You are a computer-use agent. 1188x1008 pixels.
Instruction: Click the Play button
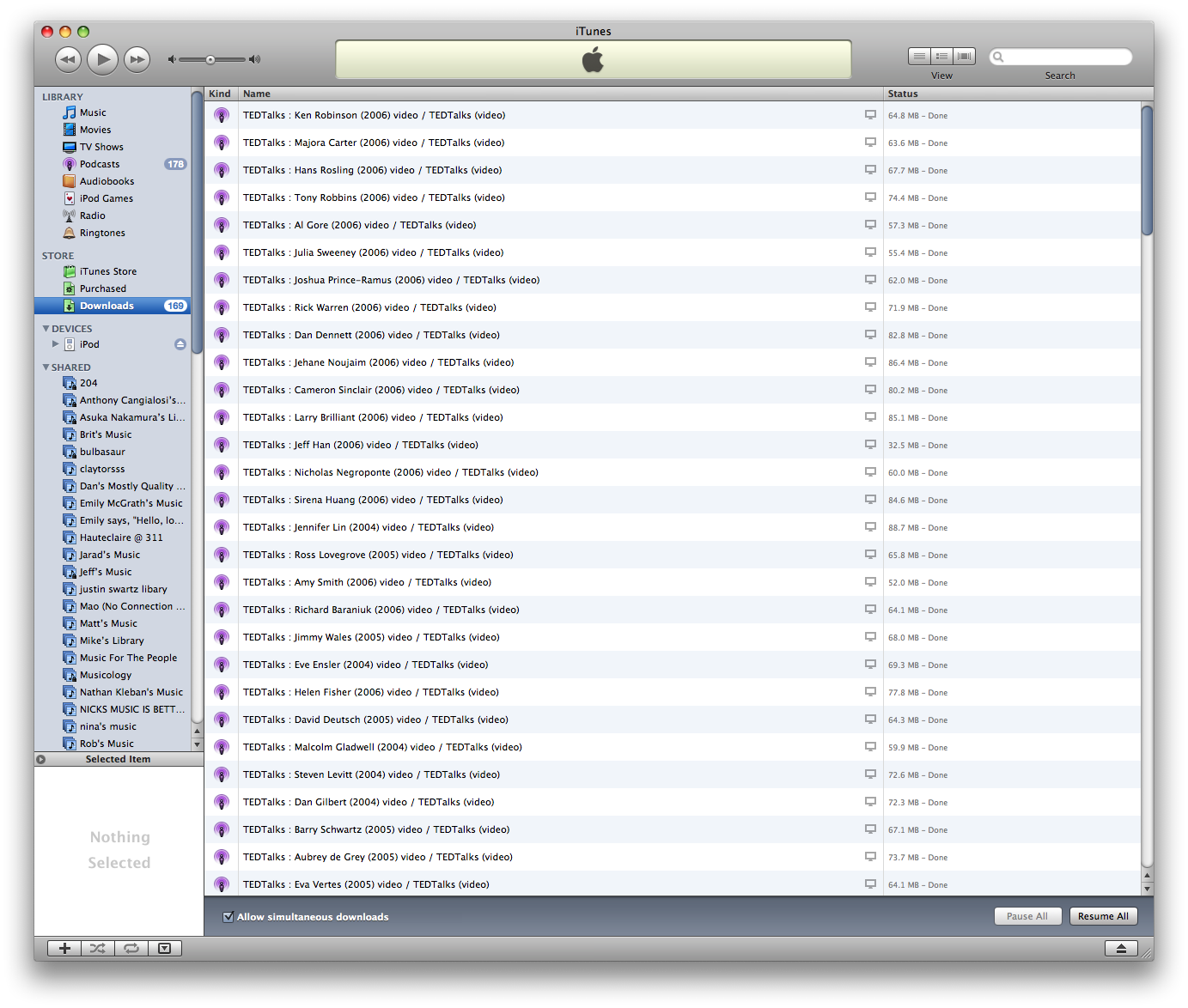103,59
